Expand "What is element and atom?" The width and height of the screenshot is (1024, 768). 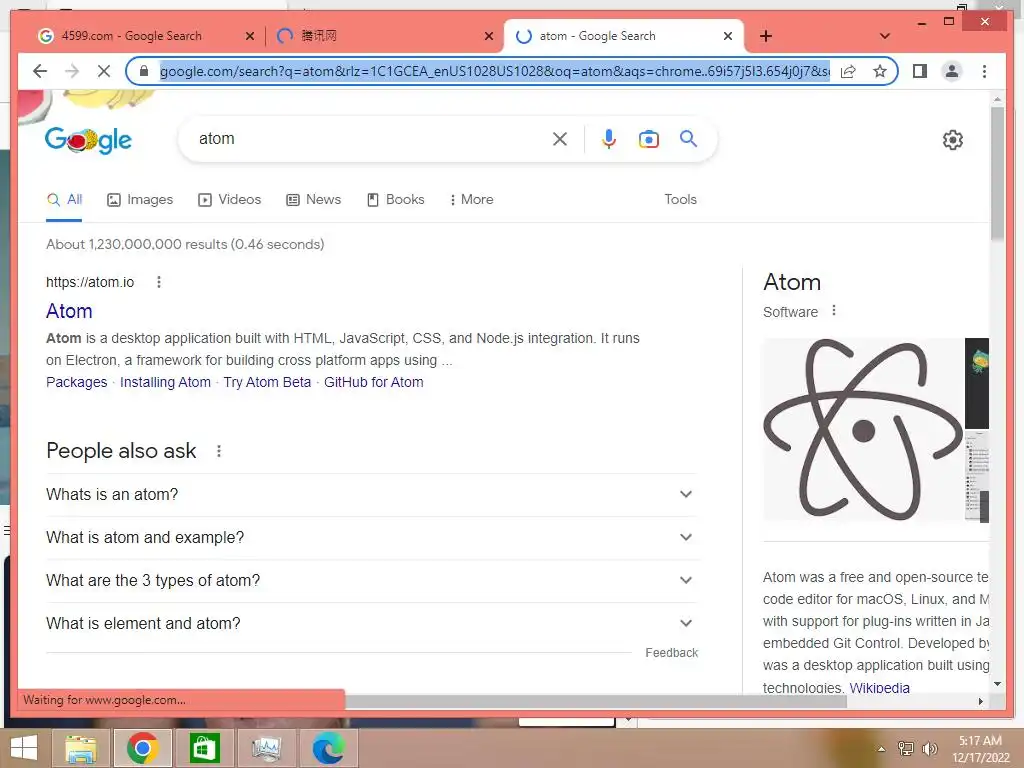click(371, 624)
